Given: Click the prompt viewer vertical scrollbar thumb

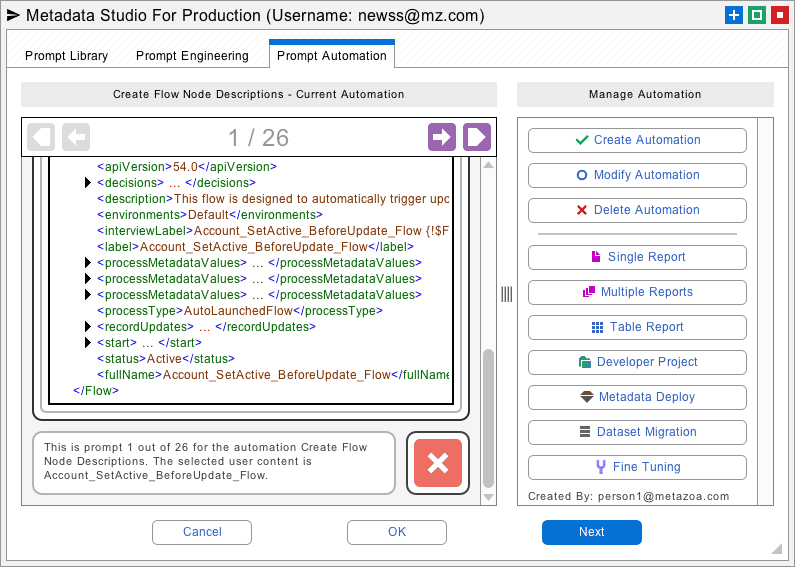Looking at the screenshot, I should [x=488, y=418].
